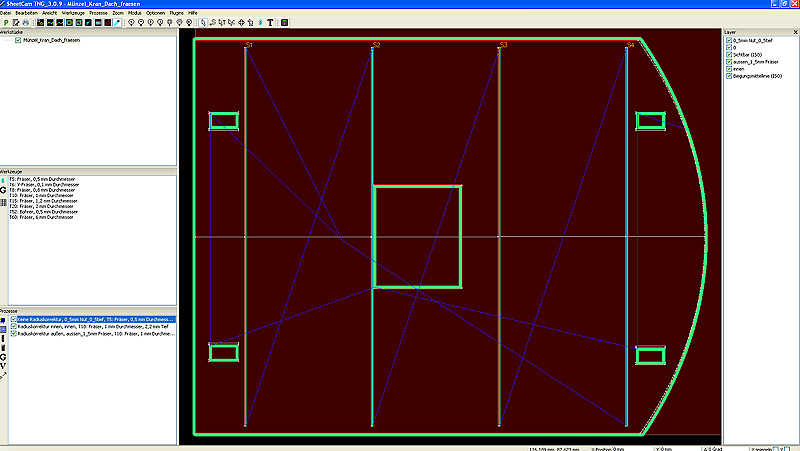The image size is (800, 451).
Task: Click the seventh magnifier zoom icon
Action: tap(189, 22)
